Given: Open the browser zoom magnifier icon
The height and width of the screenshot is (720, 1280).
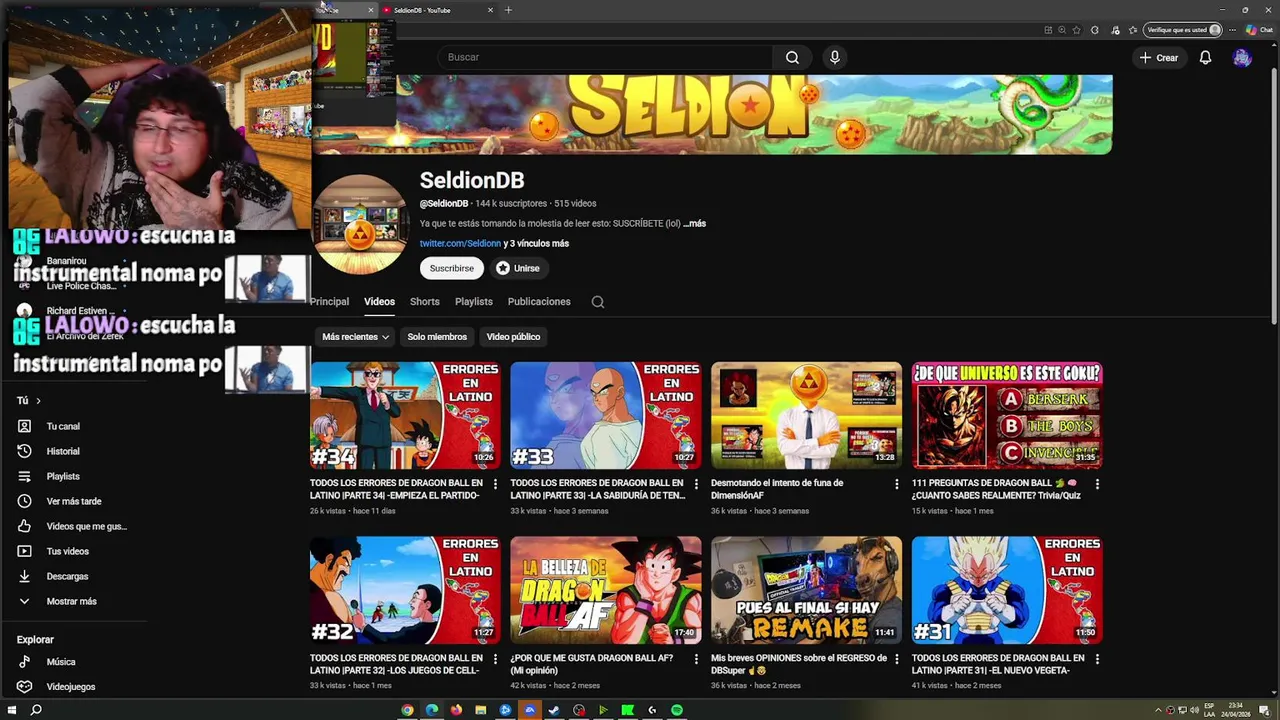Looking at the screenshot, I should point(1062,30).
